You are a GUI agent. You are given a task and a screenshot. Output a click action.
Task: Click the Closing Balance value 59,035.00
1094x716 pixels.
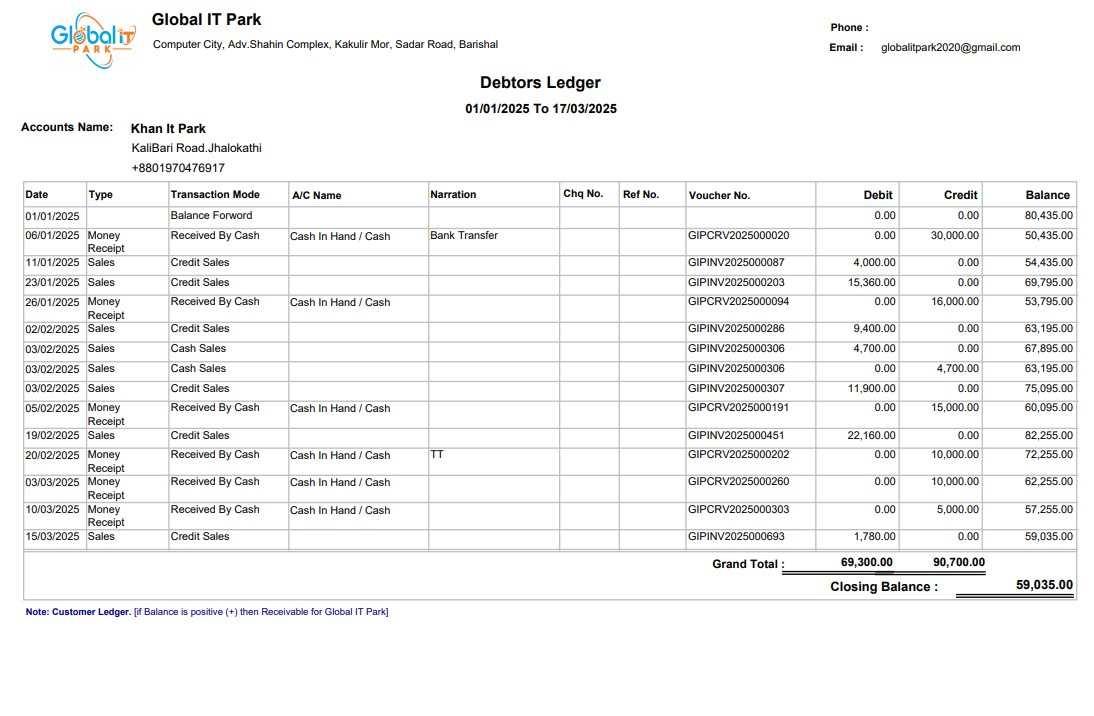coord(1044,586)
